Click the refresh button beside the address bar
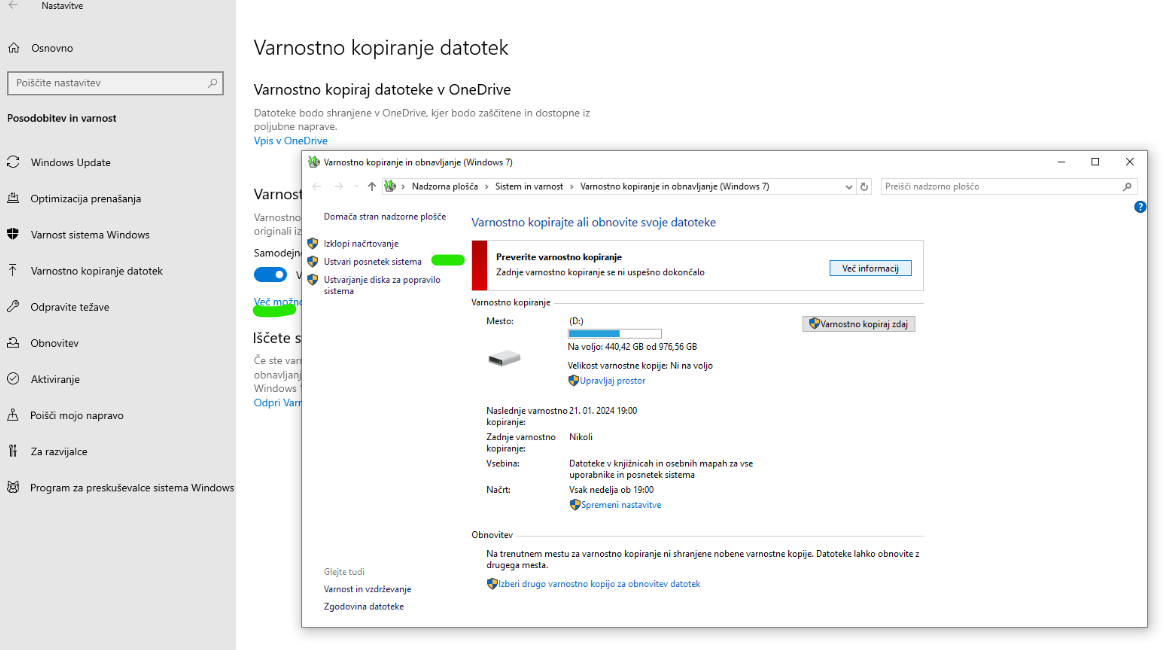This screenshot has width=1166, height=650. [x=864, y=187]
